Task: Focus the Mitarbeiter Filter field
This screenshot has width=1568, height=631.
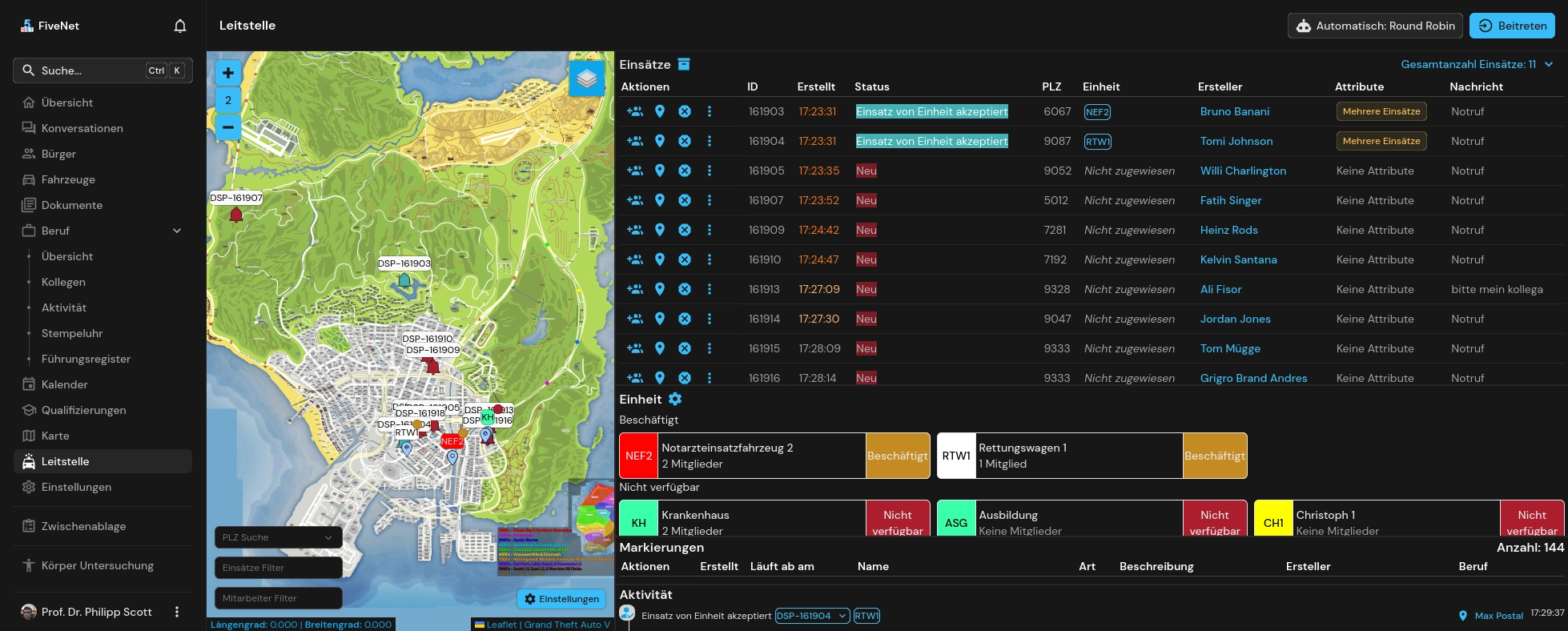Action: 278,598
